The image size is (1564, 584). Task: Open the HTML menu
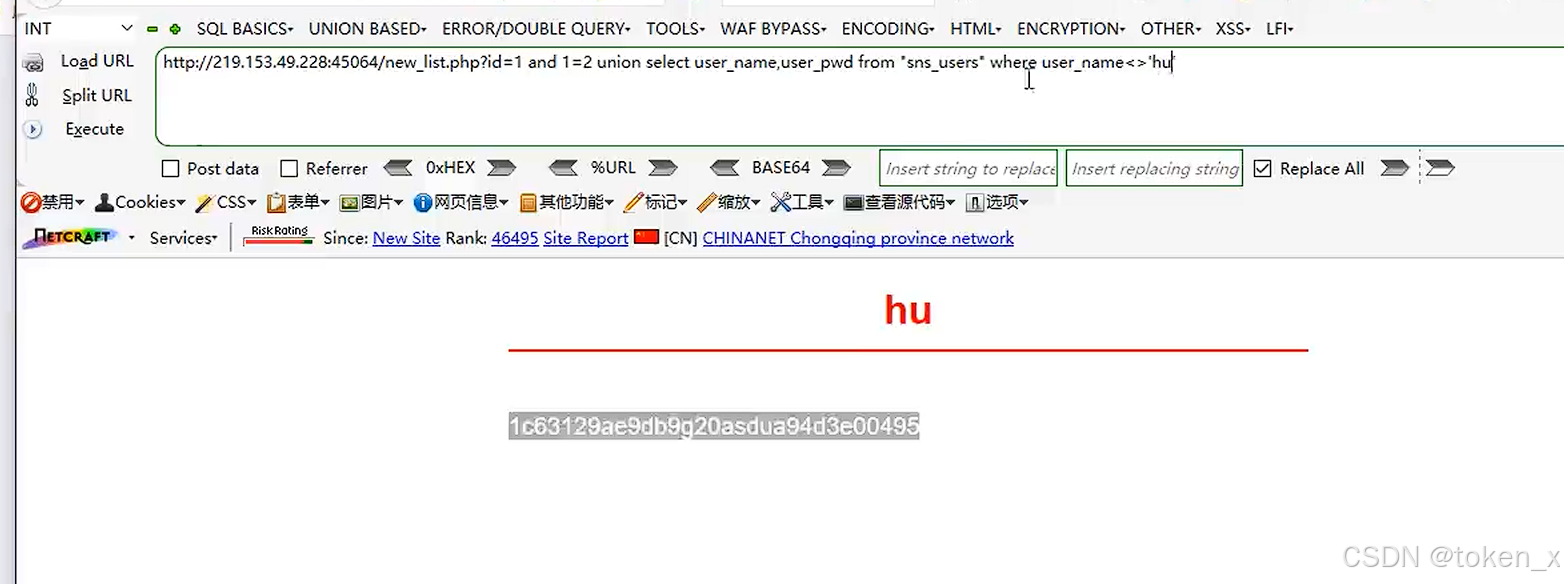pos(976,29)
